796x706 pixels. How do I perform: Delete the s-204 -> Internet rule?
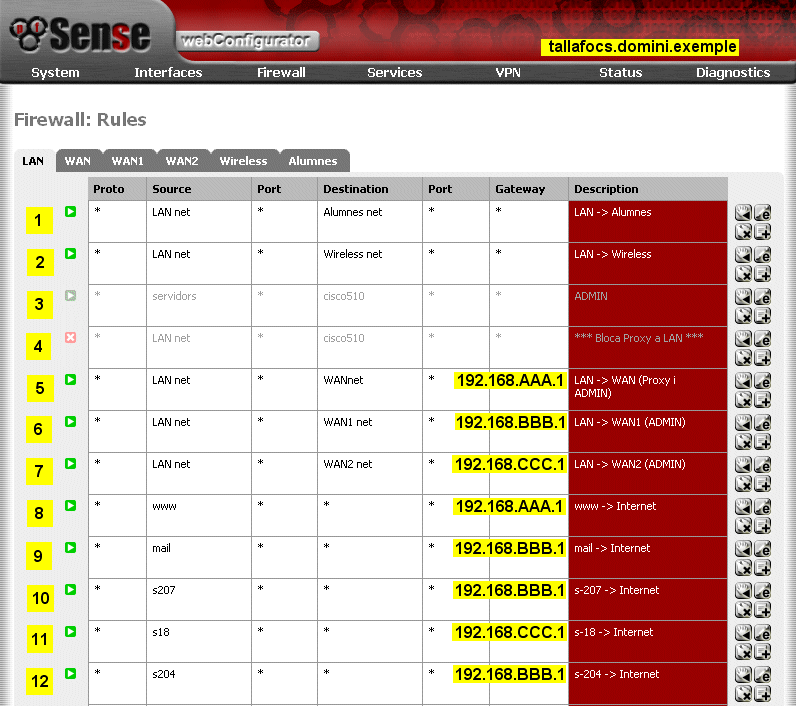pyautogui.click(x=743, y=693)
